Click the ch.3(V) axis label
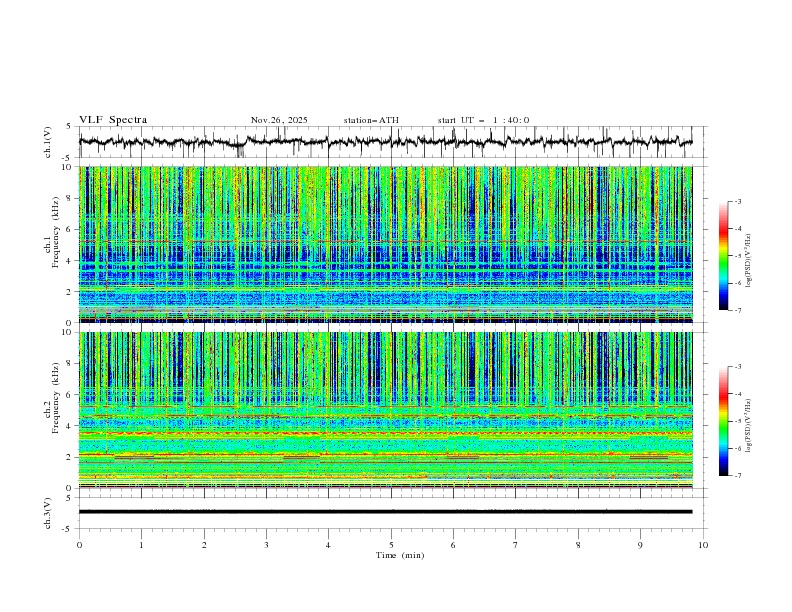The height and width of the screenshot is (612, 792). pyautogui.click(x=48, y=512)
